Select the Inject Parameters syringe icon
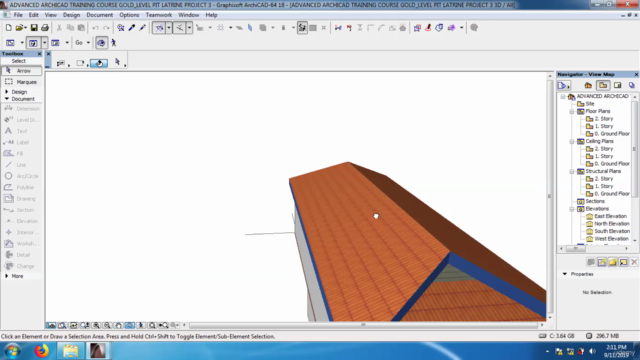 pyautogui.click(x=142, y=28)
